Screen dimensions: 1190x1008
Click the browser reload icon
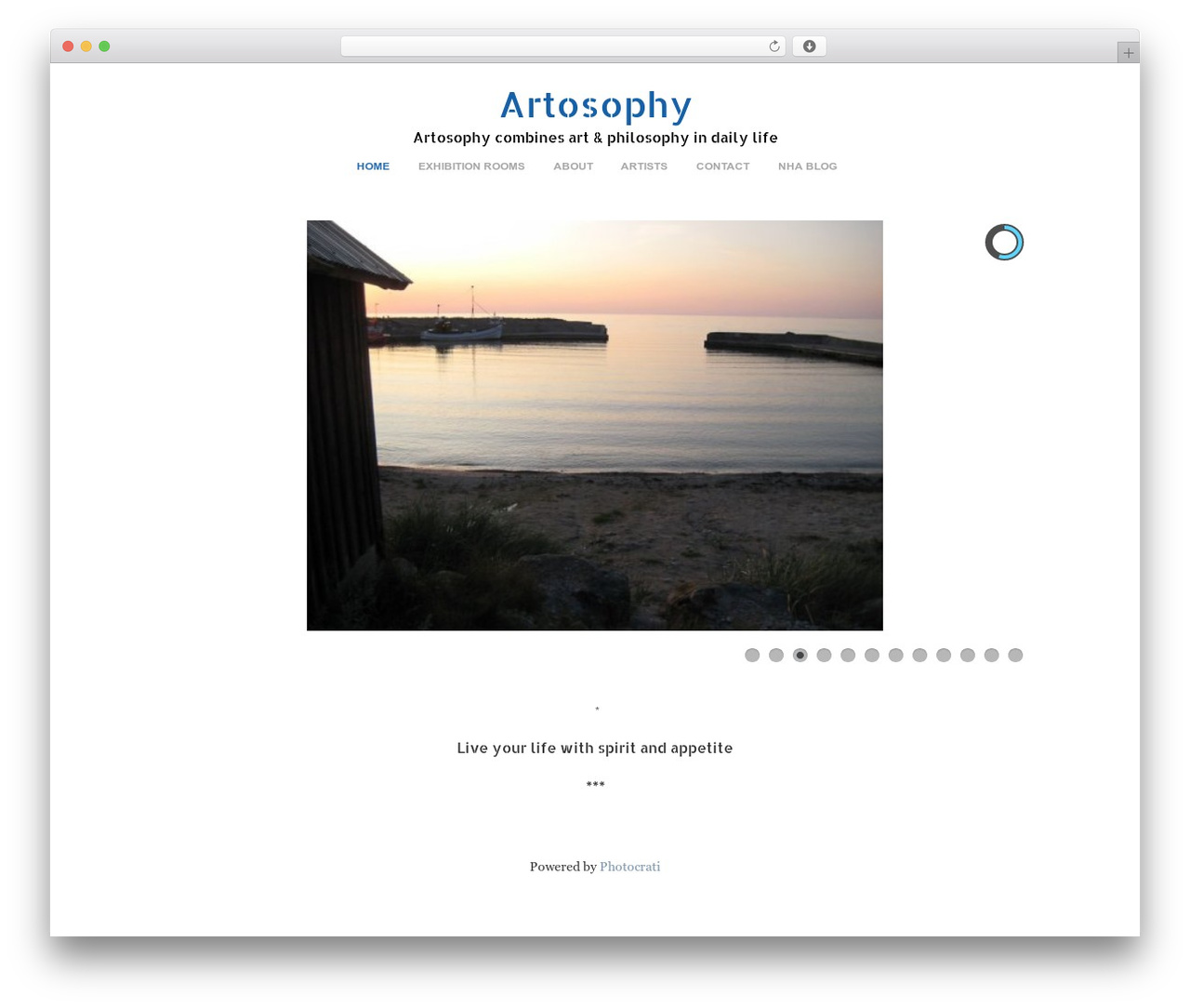click(x=774, y=46)
